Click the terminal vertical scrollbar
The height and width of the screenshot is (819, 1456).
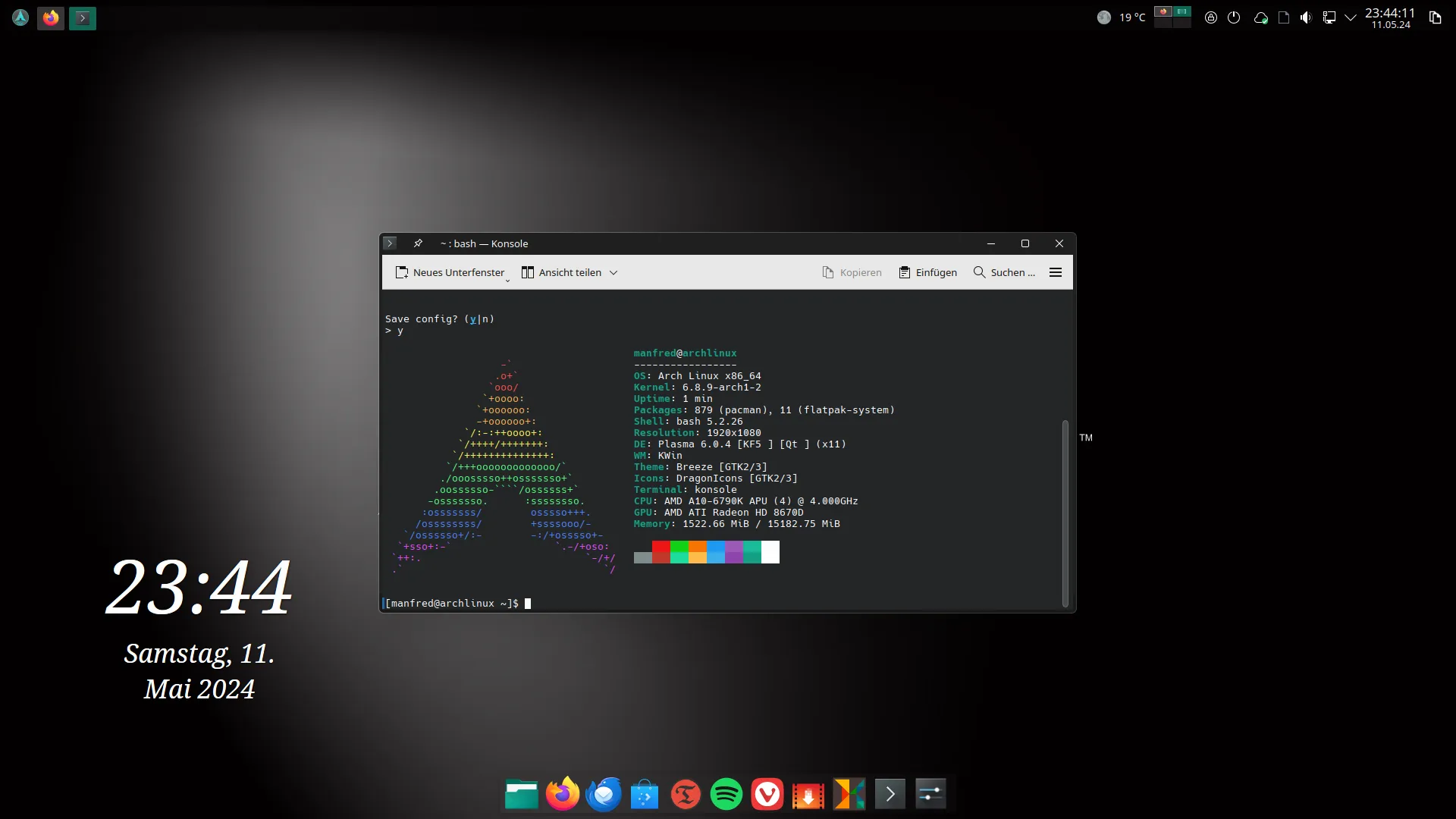(x=1065, y=513)
